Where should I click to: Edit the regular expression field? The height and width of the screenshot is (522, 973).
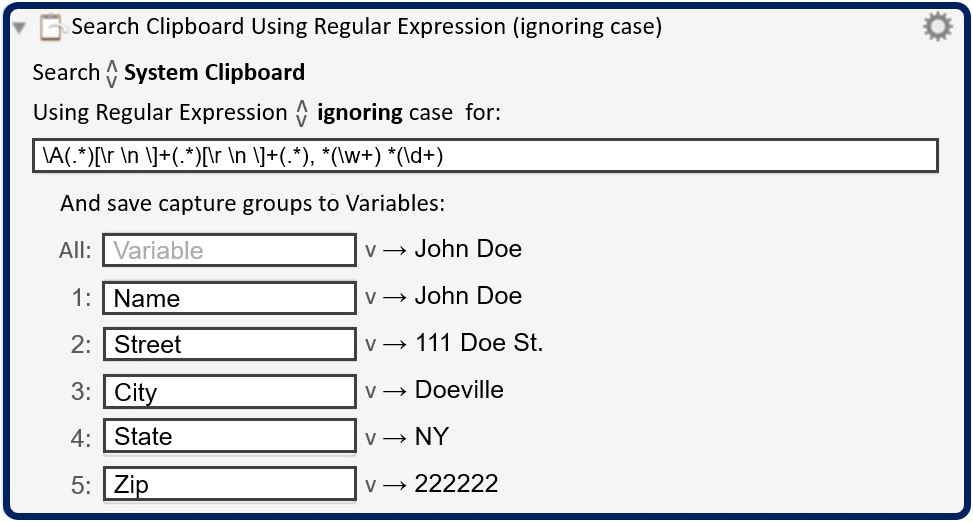pos(485,156)
